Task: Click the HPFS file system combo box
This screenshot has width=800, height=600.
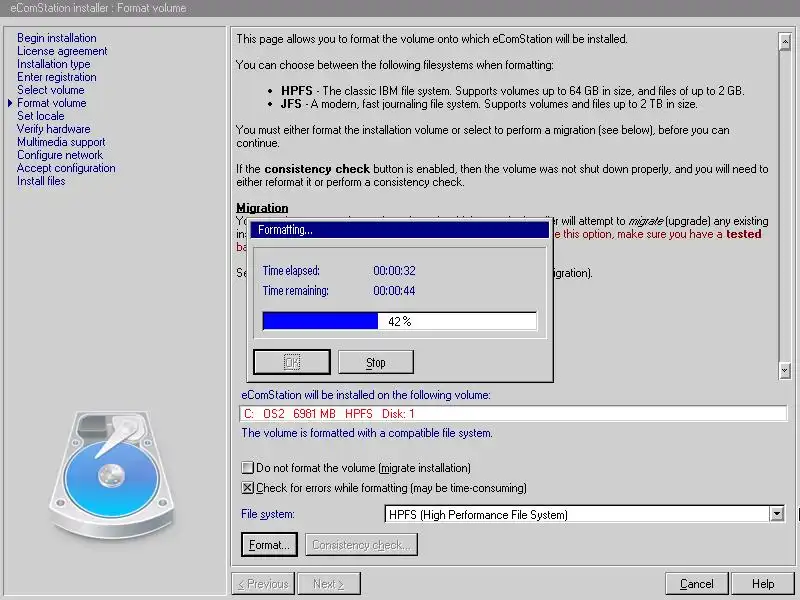Action: [584, 514]
